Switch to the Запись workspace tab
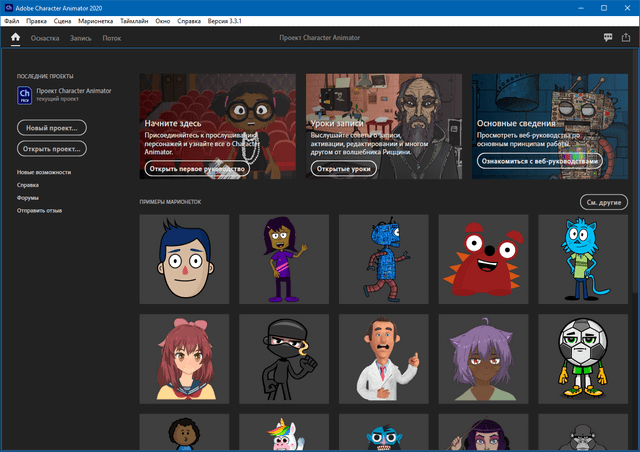Image resolution: width=640 pixels, height=452 pixels. coord(80,38)
